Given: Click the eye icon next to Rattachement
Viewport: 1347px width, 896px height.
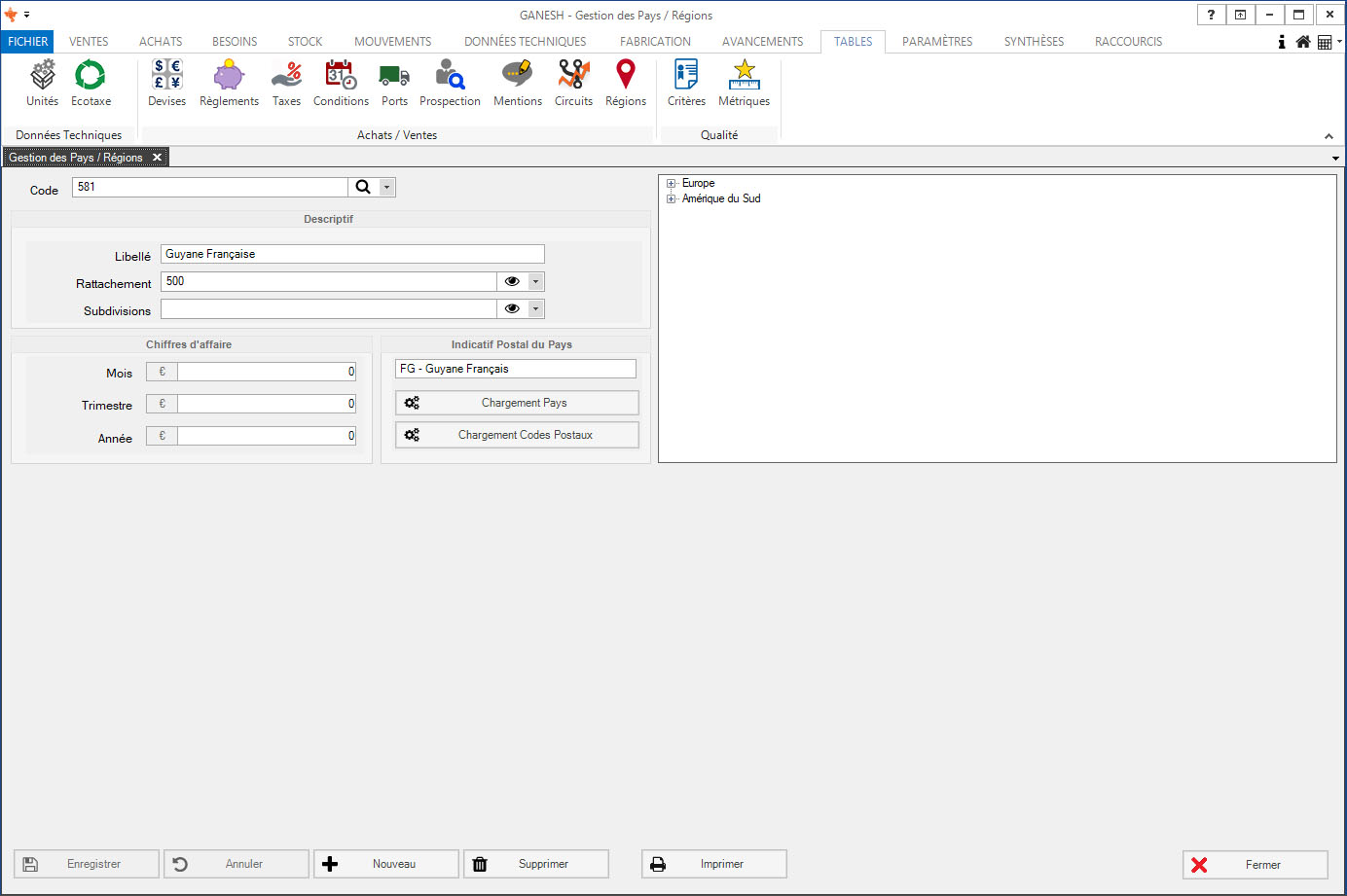Looking at the screenshot, I should click(512, 281).
